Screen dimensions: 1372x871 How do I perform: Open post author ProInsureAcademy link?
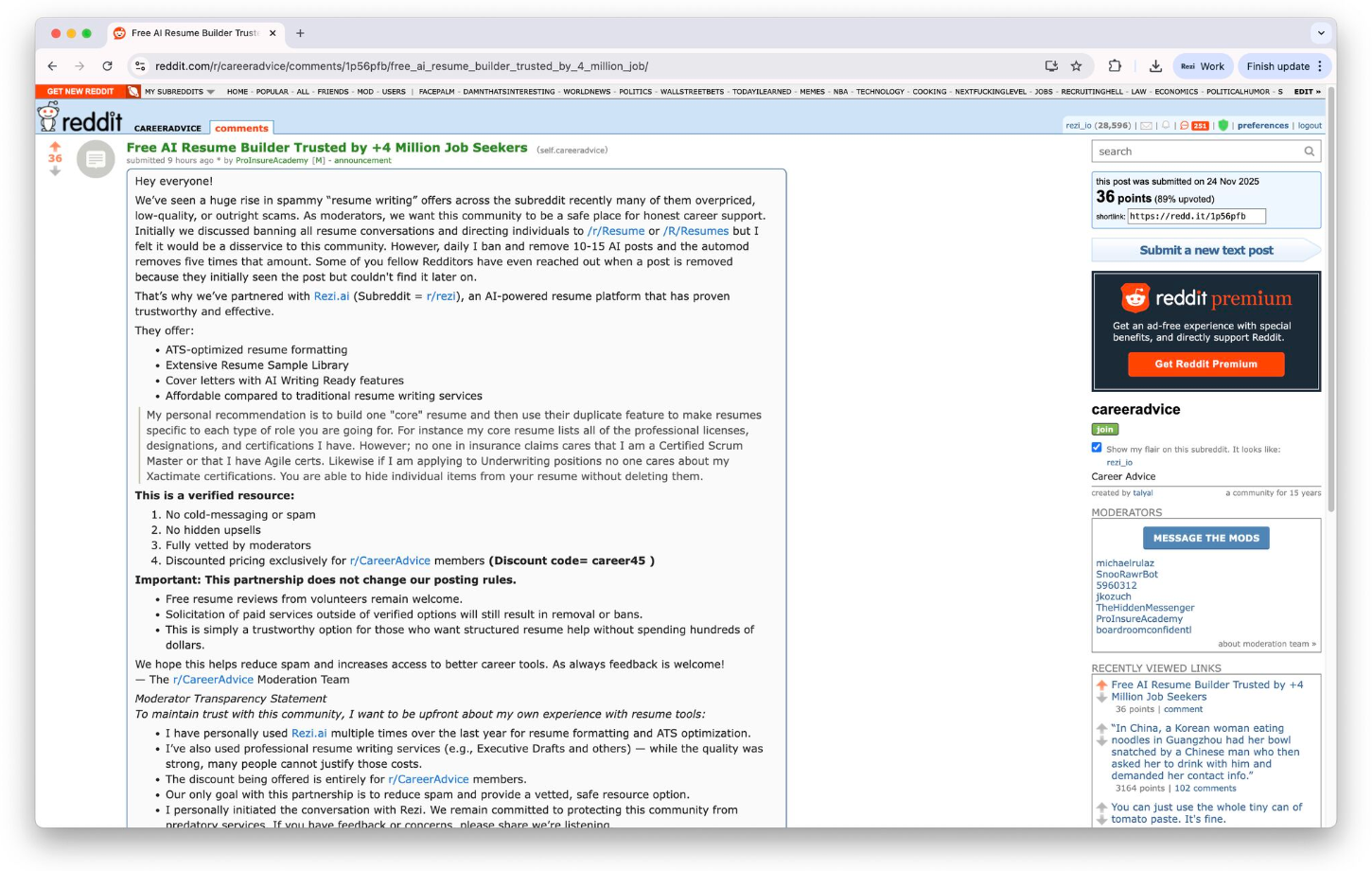272,160
